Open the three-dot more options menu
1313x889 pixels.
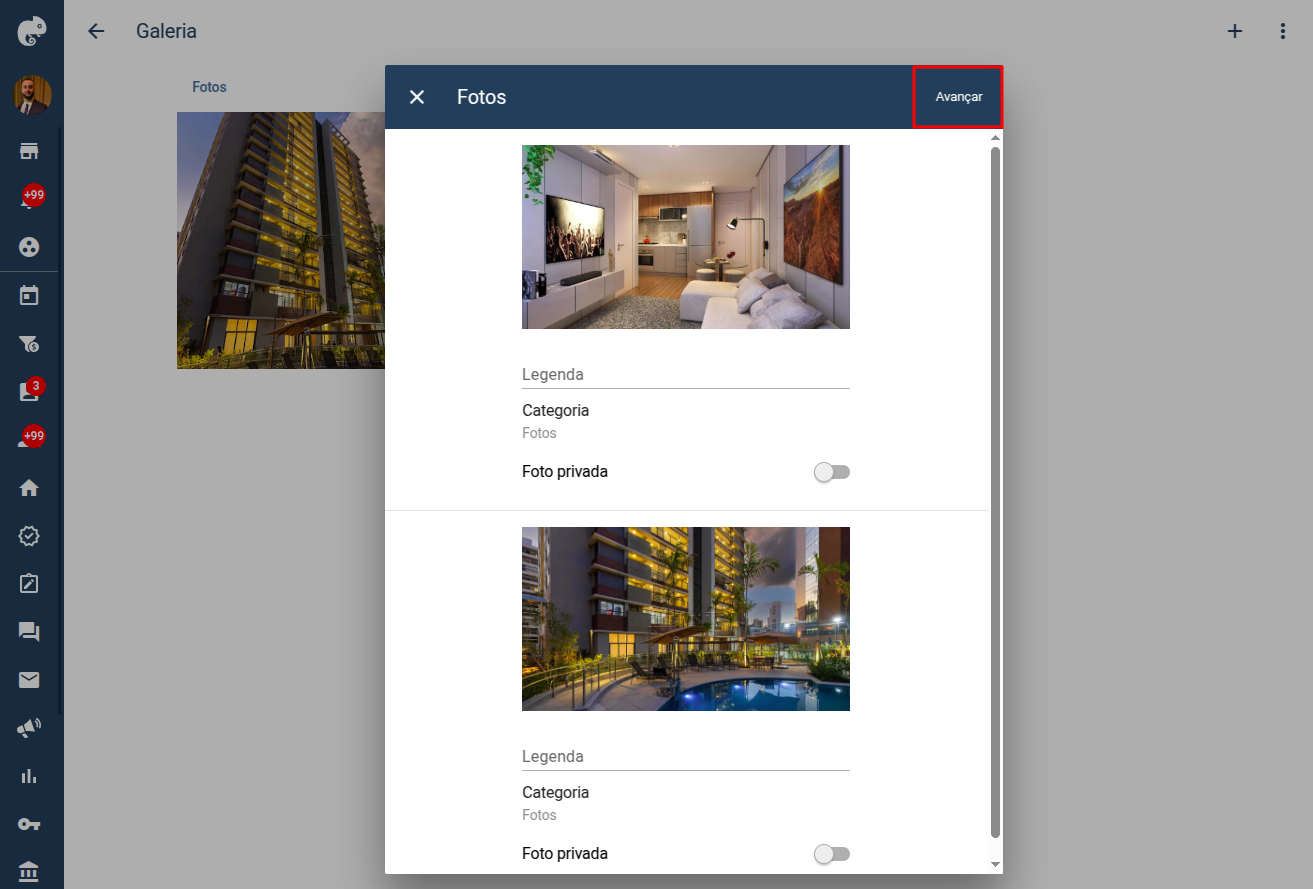(1283, 31)
